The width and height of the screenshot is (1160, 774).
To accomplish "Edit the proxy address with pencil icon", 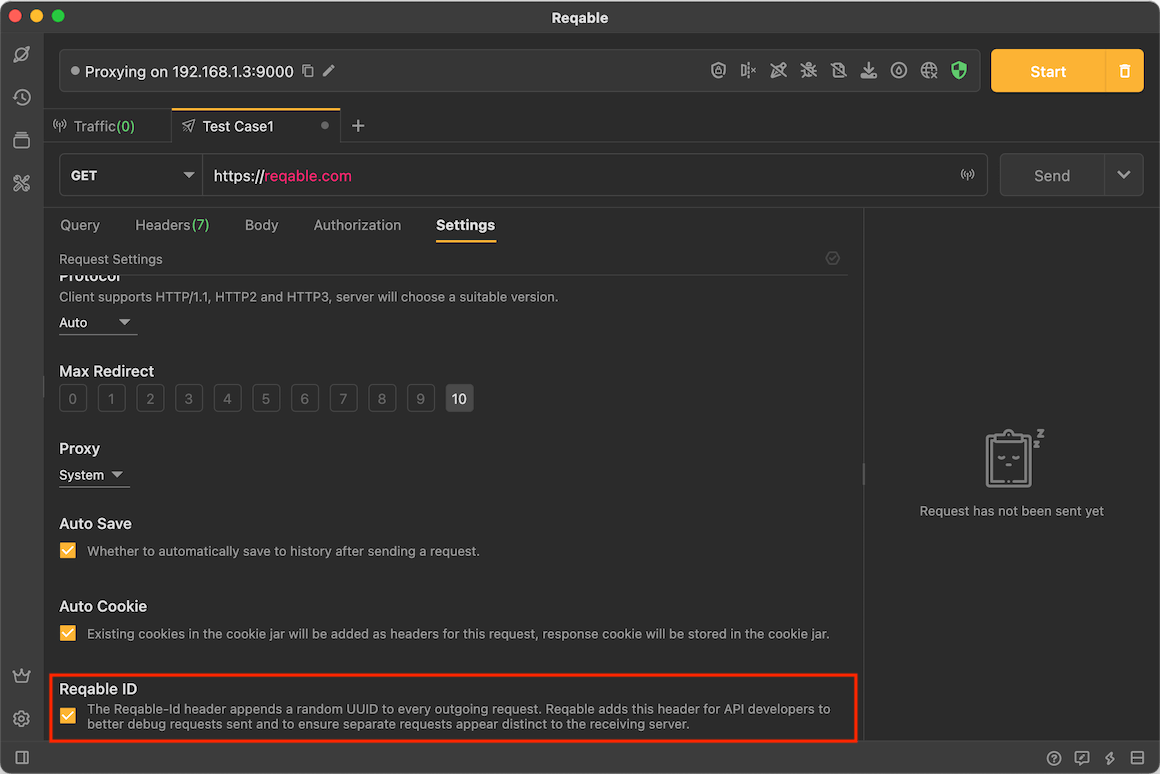I will 329,71.
